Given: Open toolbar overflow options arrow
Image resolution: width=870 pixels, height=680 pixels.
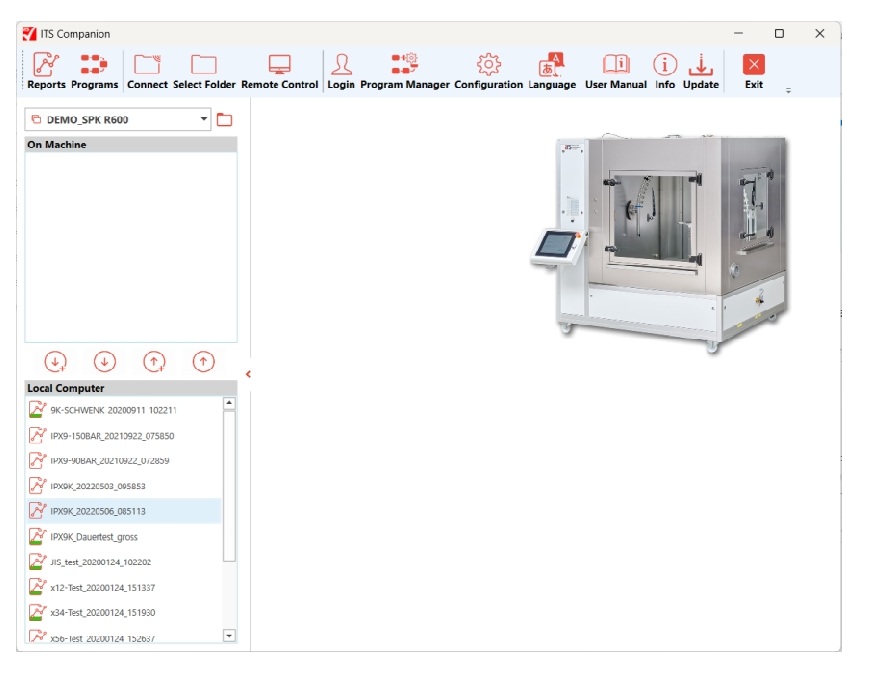Looking at the screenshot, I should click(x=787, y=91).
